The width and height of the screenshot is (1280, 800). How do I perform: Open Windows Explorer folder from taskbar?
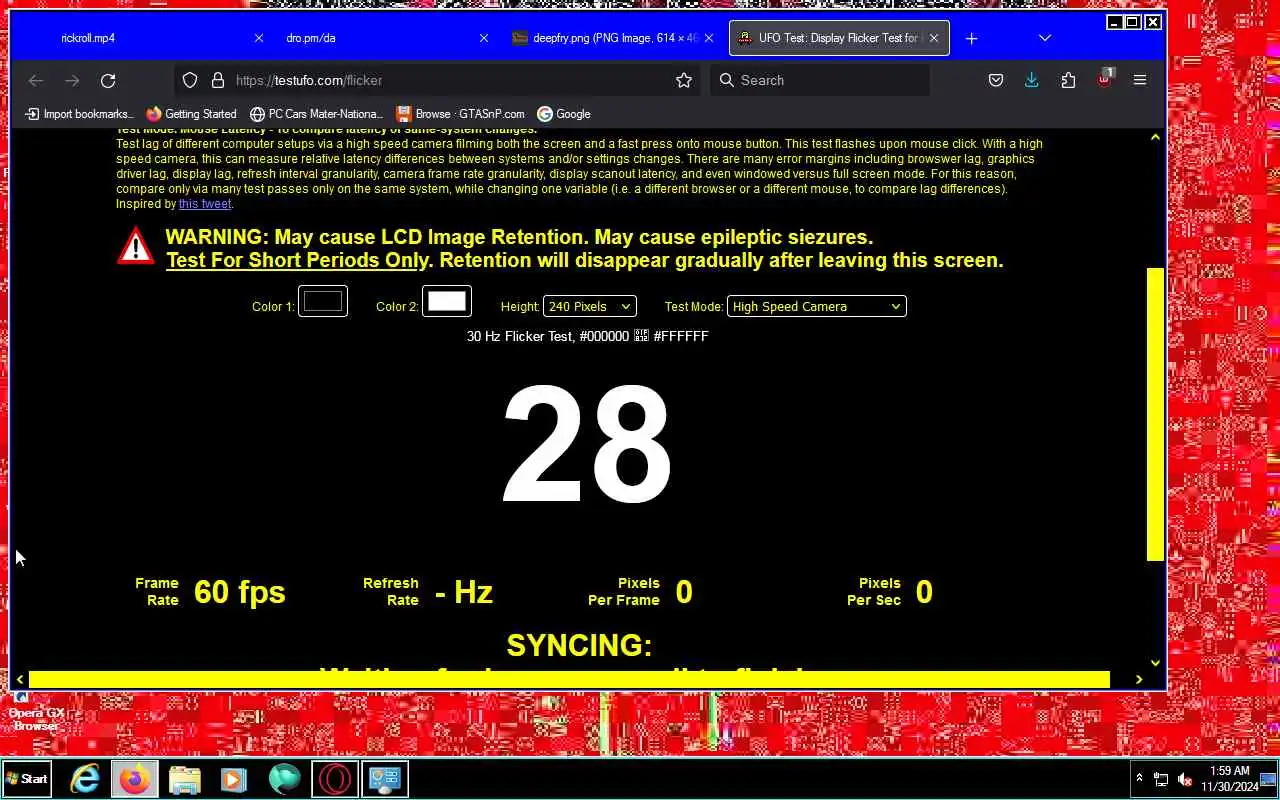(184, 778)
